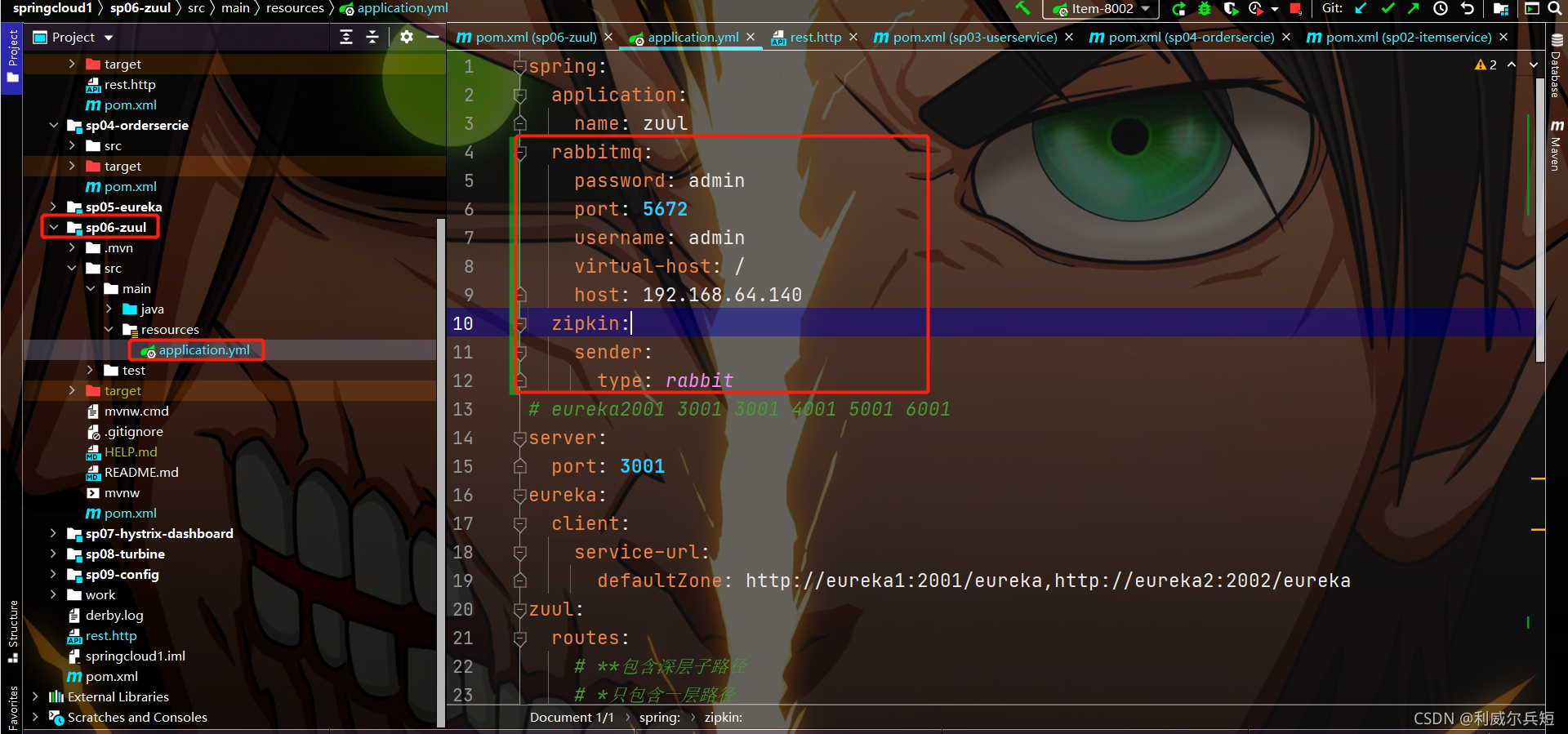This screenshot has width=1568, height=734.
Task: Stop the running process (red square)
Action: [x=1295, y=9]
